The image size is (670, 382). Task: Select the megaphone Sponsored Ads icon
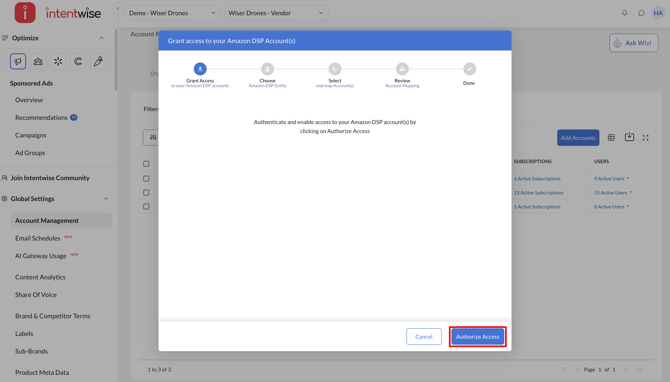(18, 61)
